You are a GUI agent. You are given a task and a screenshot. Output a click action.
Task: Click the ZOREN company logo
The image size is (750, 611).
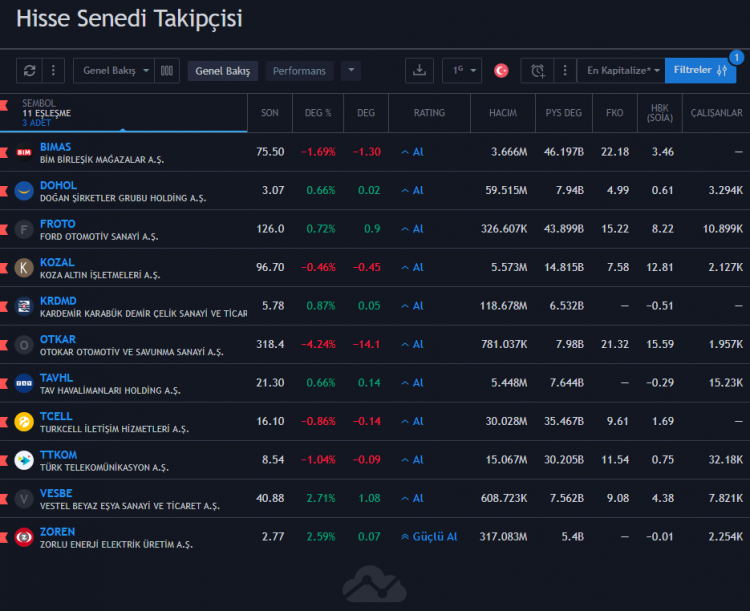tap(24, 537)
